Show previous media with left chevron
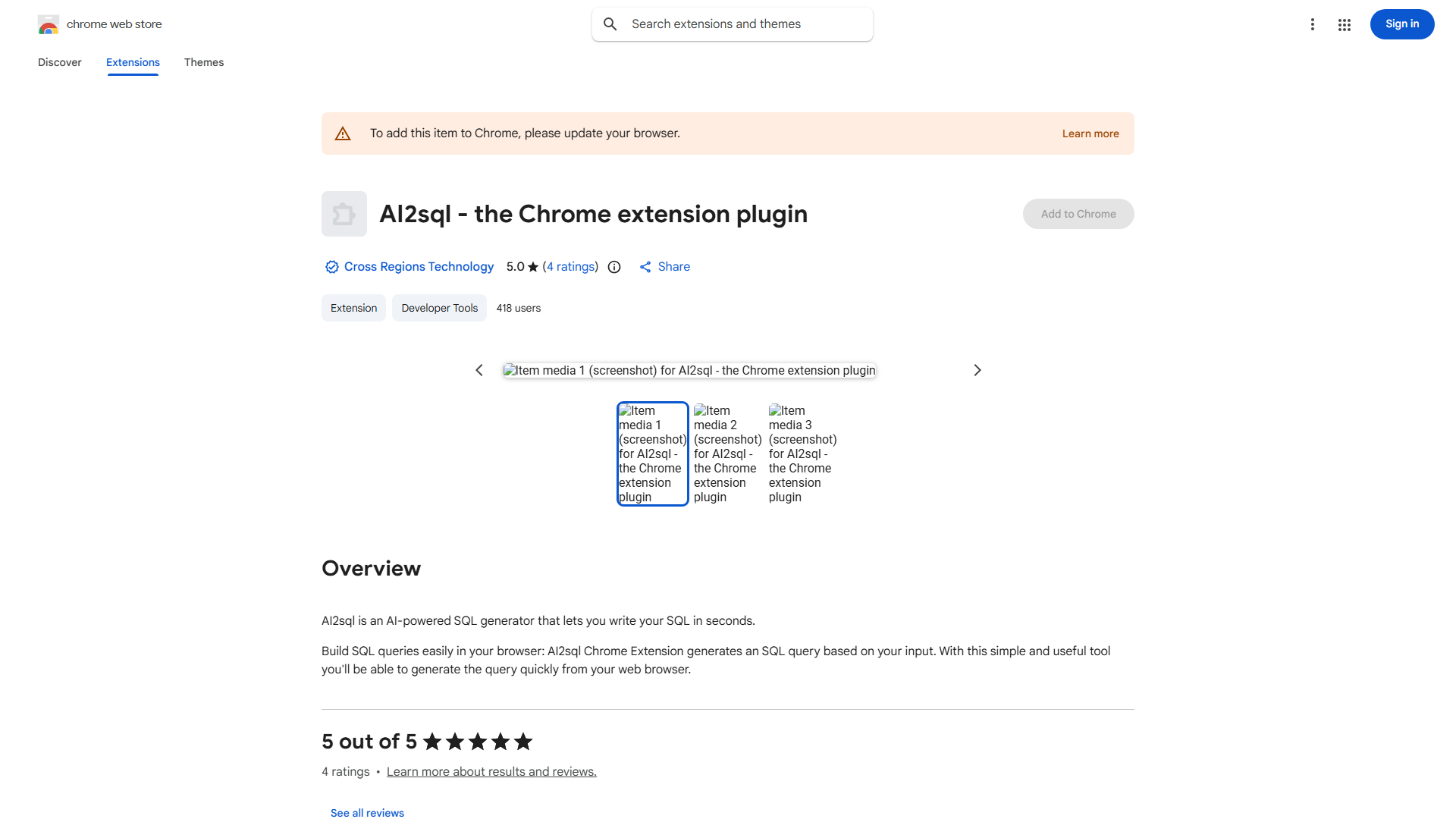This screenshot has width=1456, height=819. 479,370
